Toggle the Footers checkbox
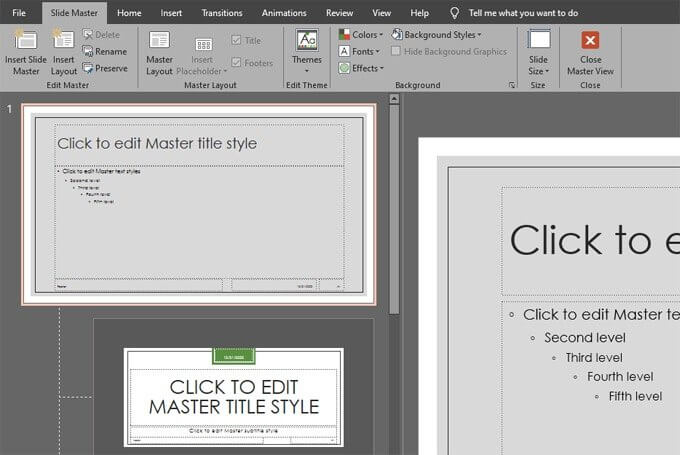The width and height of the screenshot is (680, 455). [x=236, y=63]
